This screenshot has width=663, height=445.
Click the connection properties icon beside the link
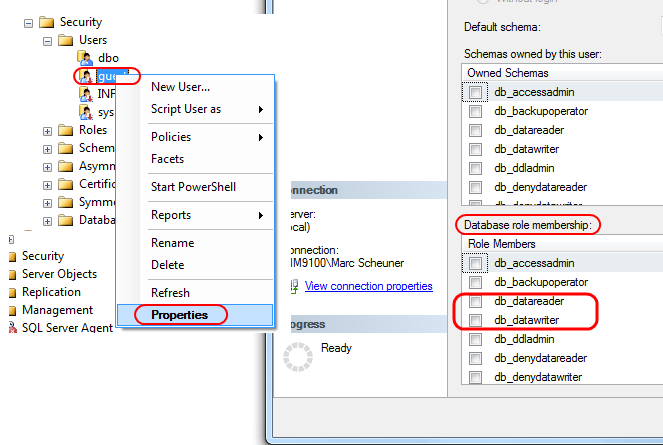tap(294, 286)
